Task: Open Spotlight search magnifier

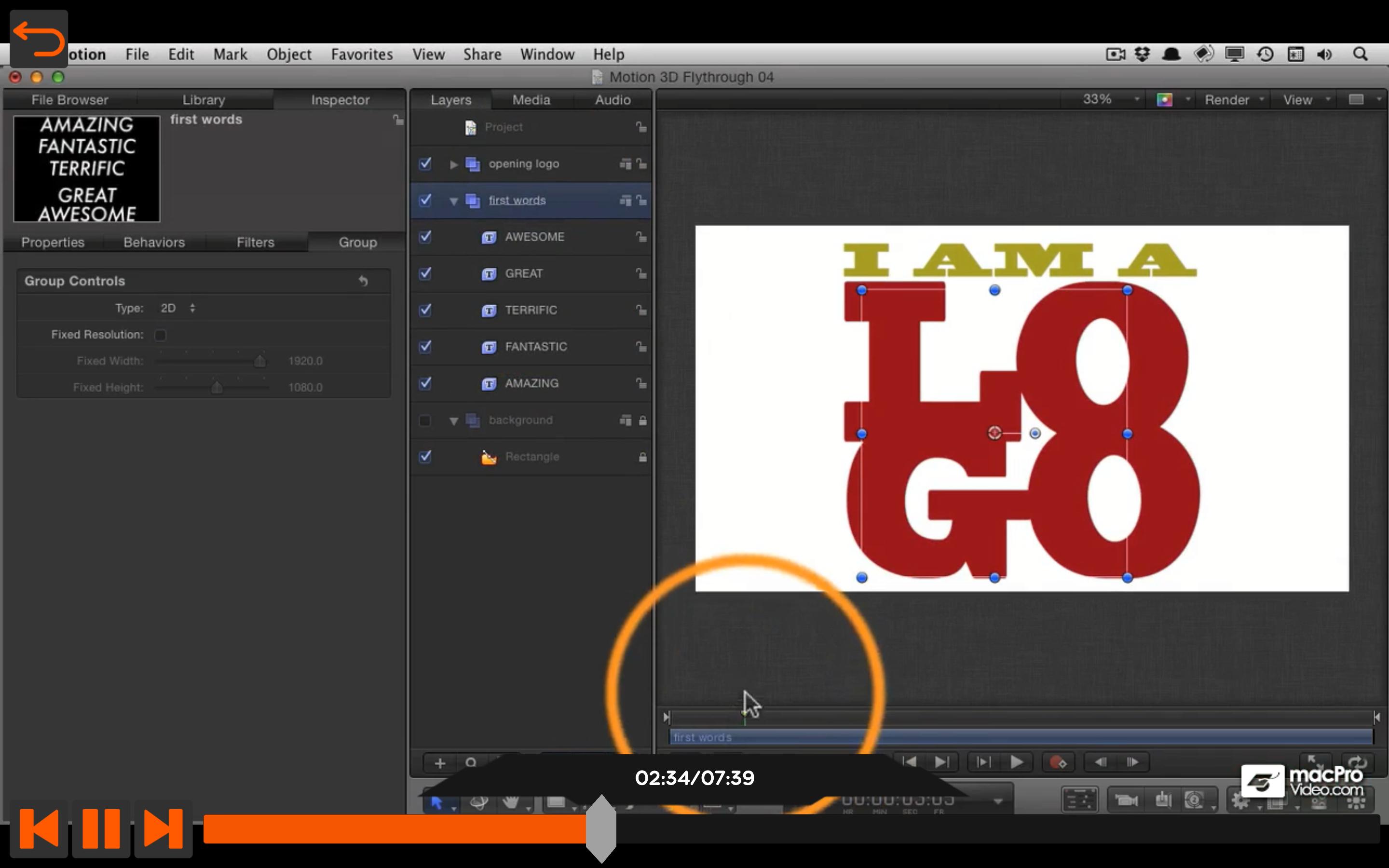Action: pos(1360,54)
